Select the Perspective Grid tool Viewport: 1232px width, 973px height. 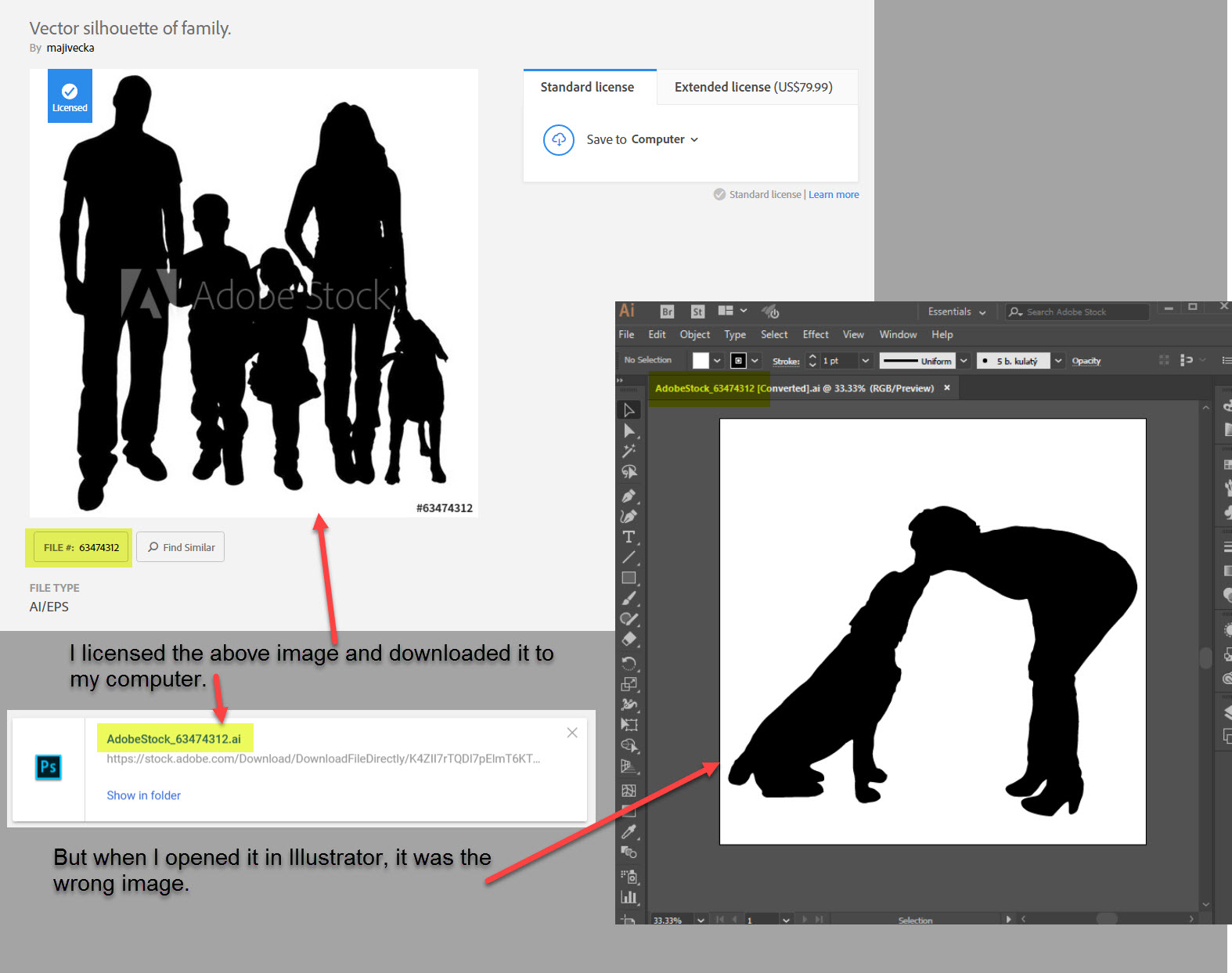click(x=629, y=766)
